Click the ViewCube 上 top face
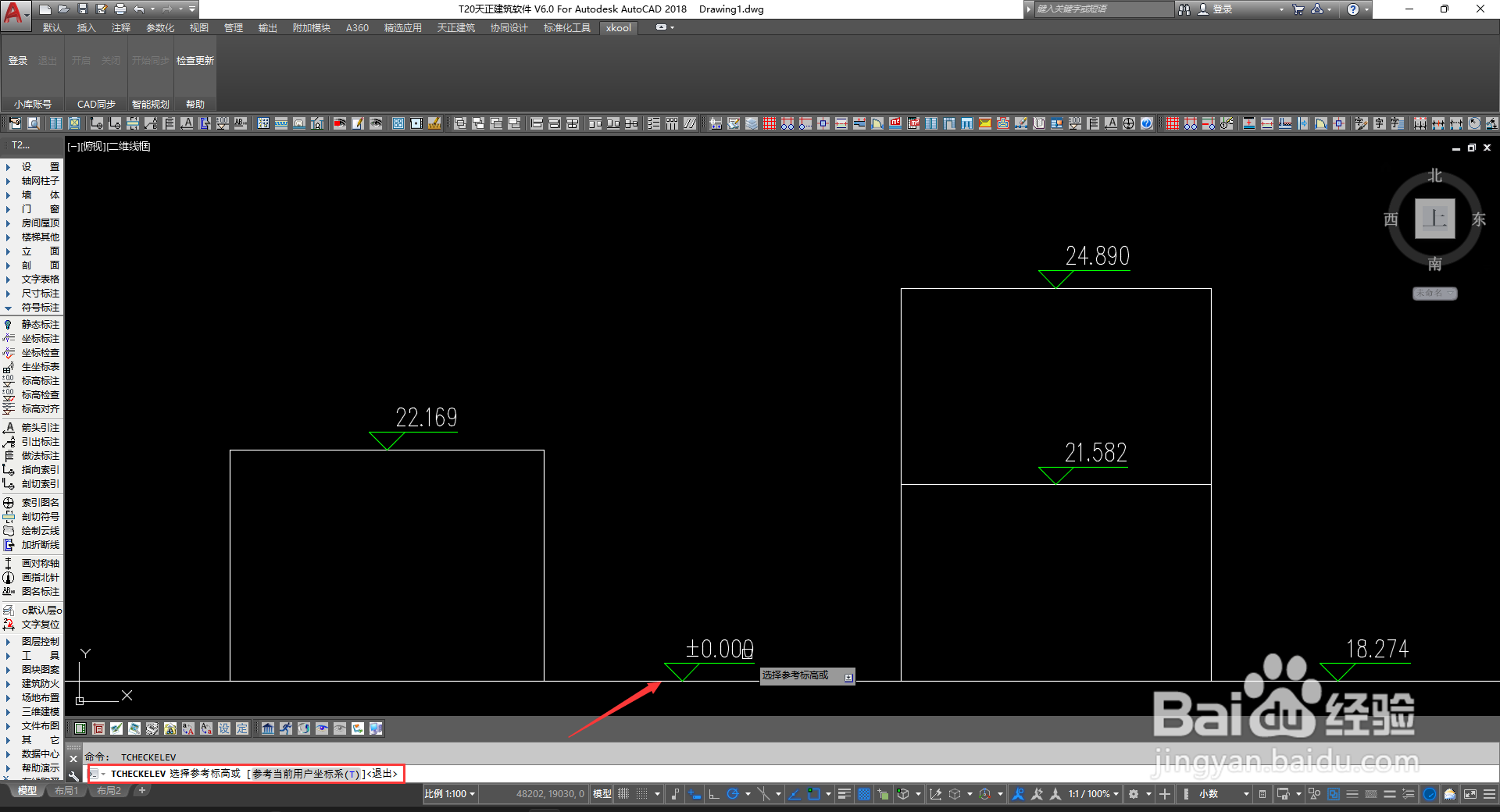Image resolution: width=1500 pixels, height=812 pixels. tap(1435, 219)
